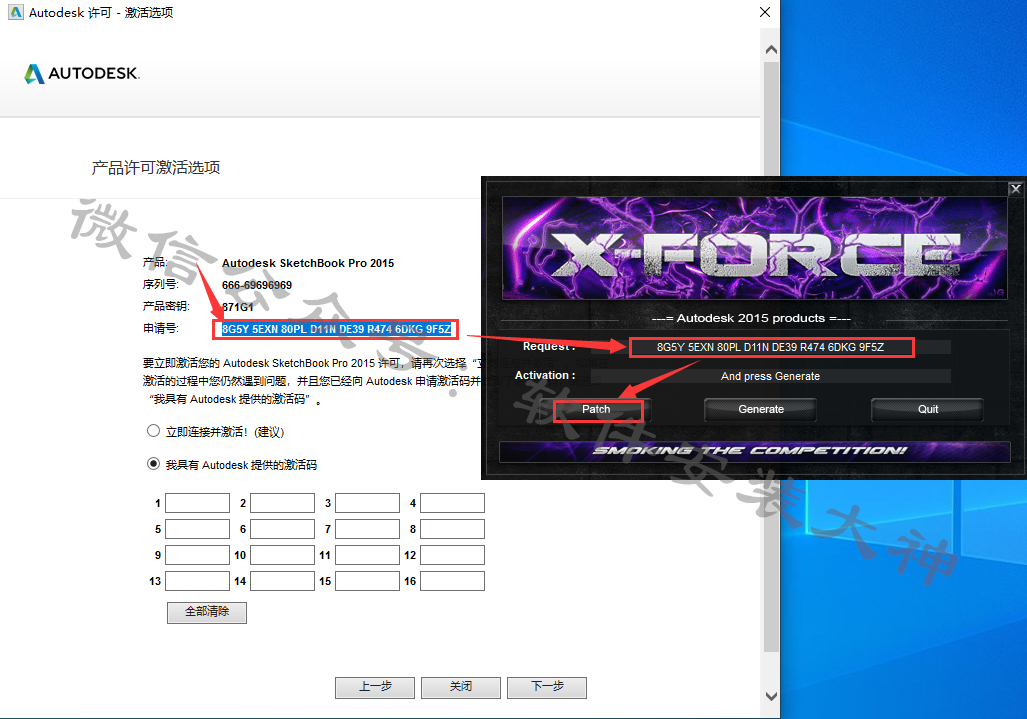Click activation code input box 12
This screenshot has width=1027, height=719.
click(x=452, y=555)
